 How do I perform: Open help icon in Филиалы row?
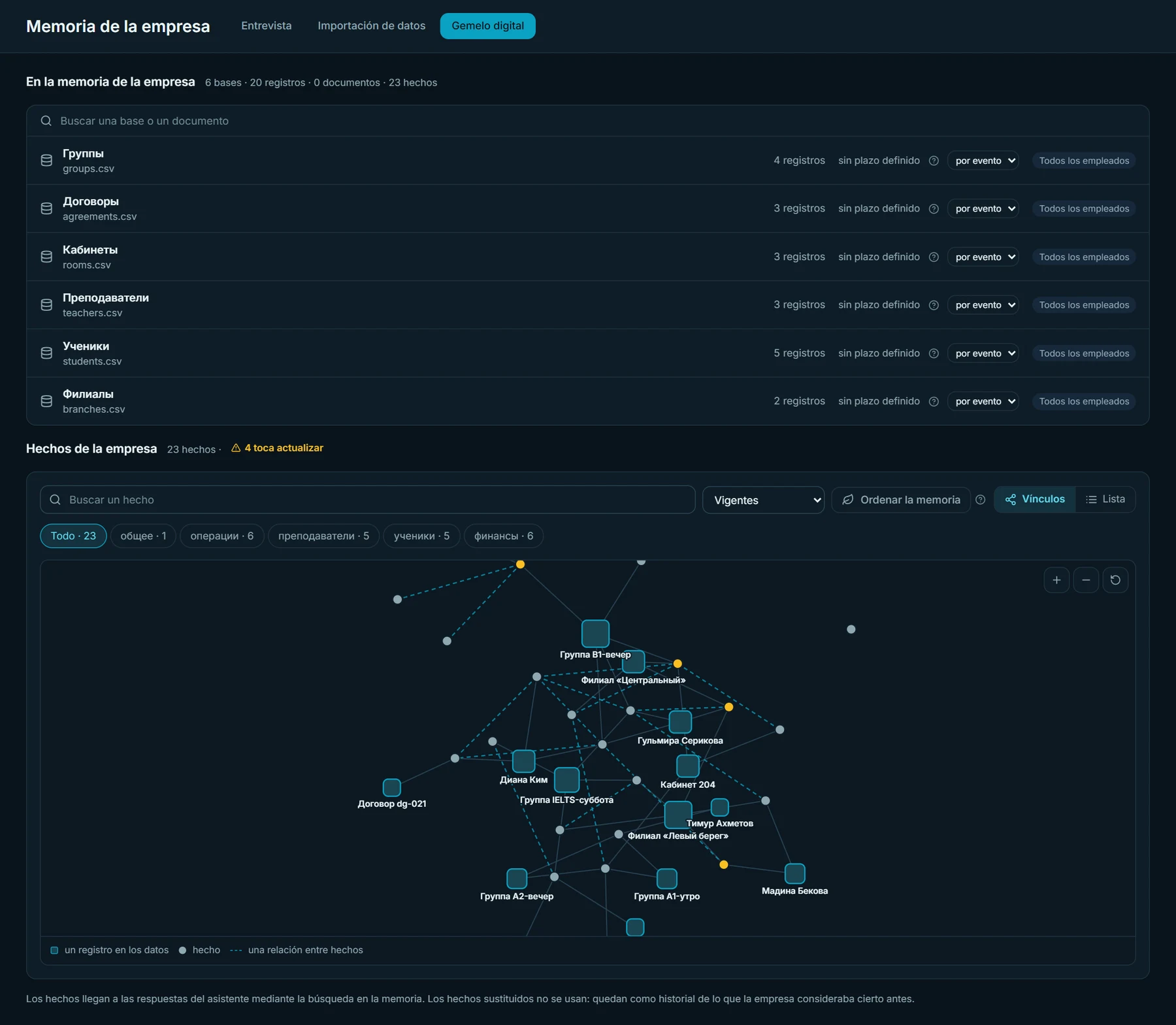point(934,401)
